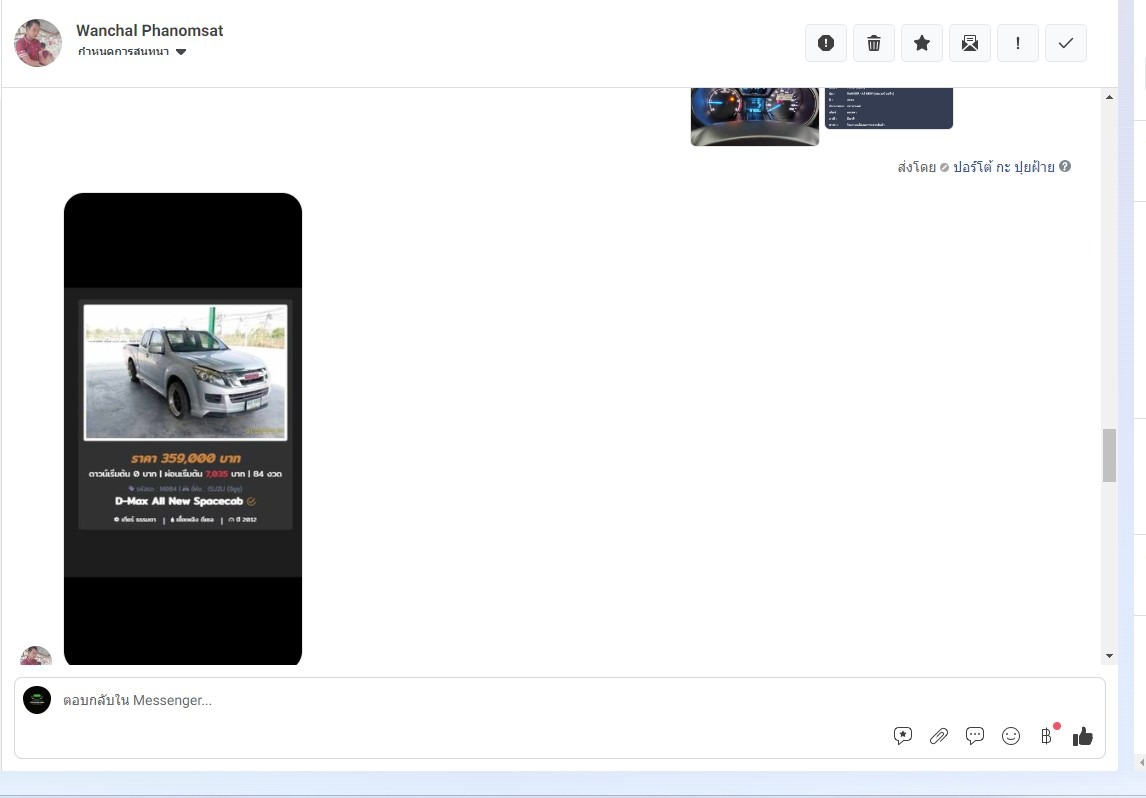Click the chat scrollbar down arrow
This screenshot has height=798, width=1146.
[x=1109, y=656]
